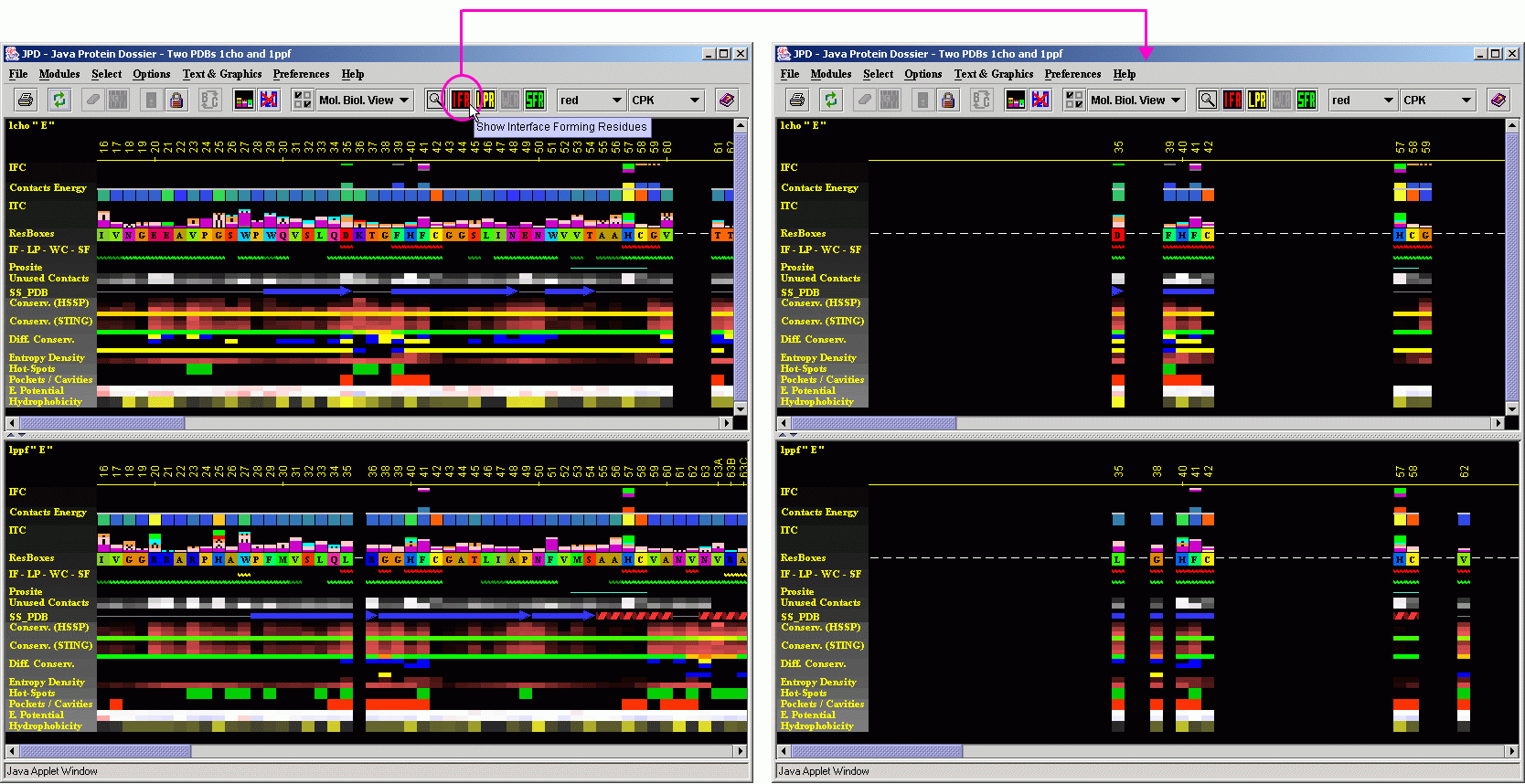Toggle the green SFR button in right window

coord(1306,100)
